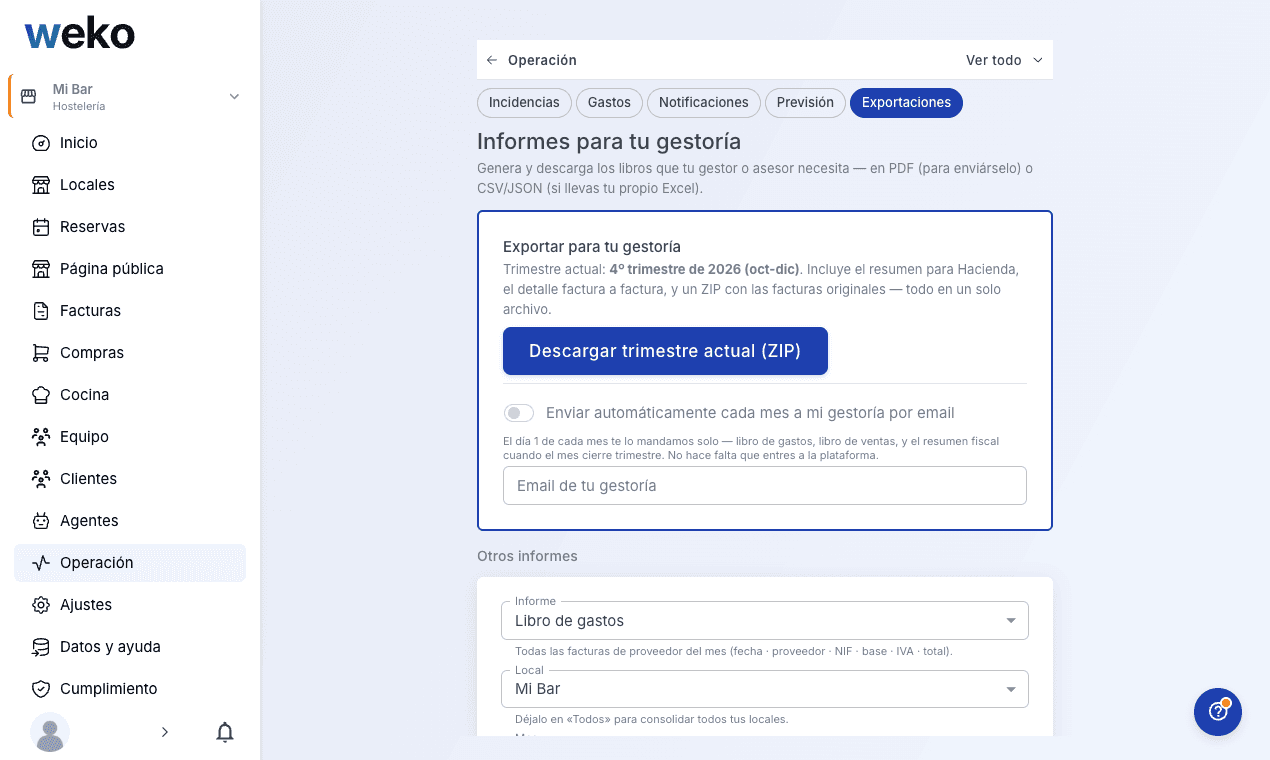
Task: Click the weko logo
Action: [x=80, y=34]
